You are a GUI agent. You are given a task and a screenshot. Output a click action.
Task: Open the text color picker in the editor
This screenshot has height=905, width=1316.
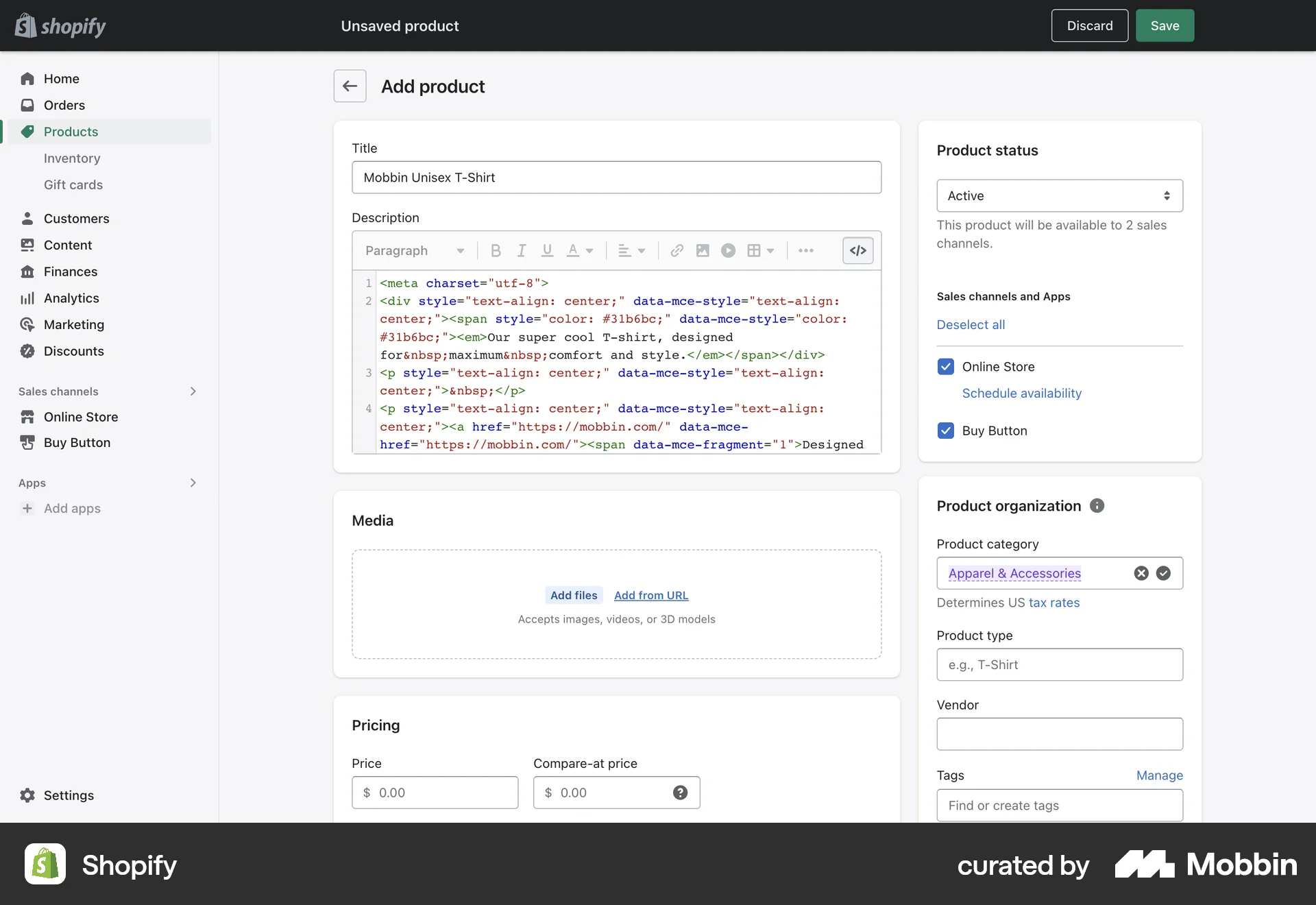[x=581, y=250]
